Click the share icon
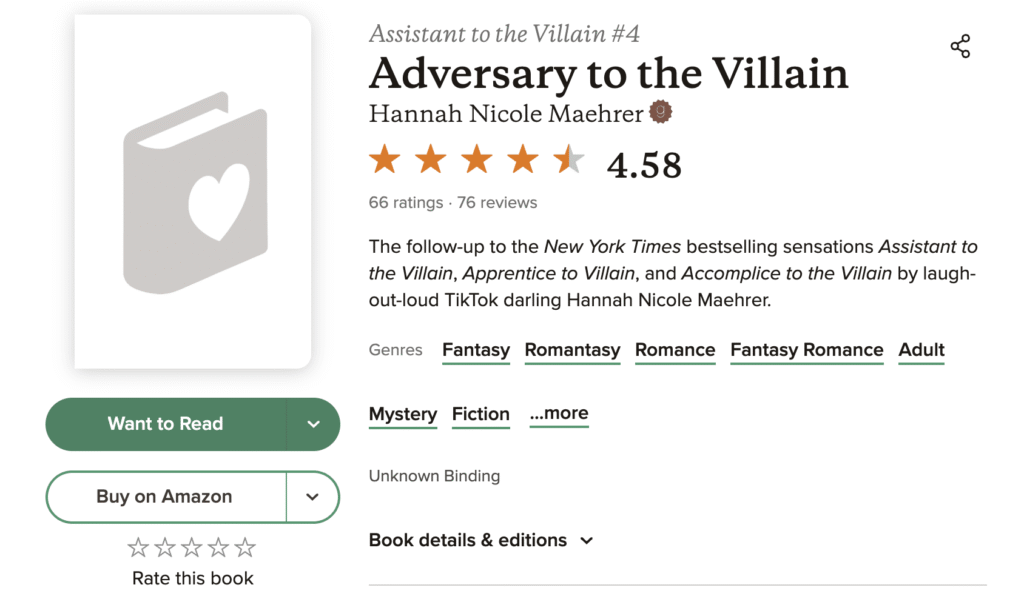The width and height of the screenshot is (1024, 599). 960,46
